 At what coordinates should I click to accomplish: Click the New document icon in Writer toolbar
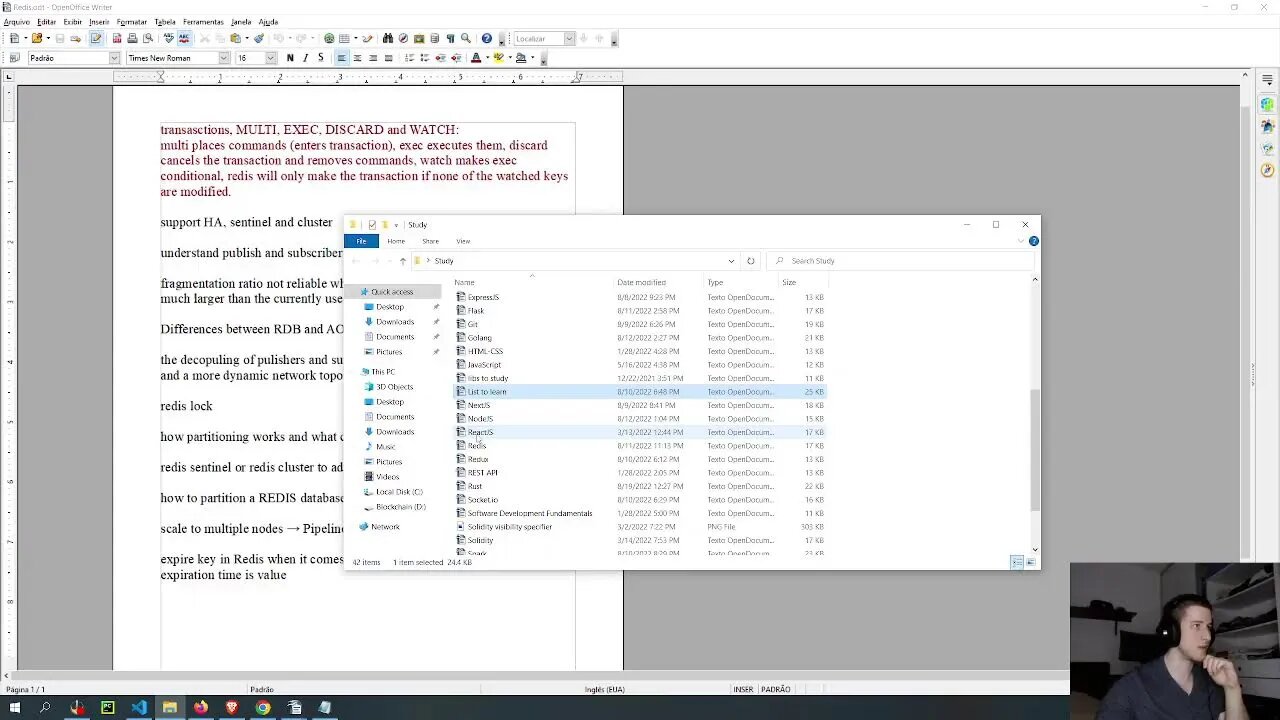pyautogui.click(x=14, y=39)
